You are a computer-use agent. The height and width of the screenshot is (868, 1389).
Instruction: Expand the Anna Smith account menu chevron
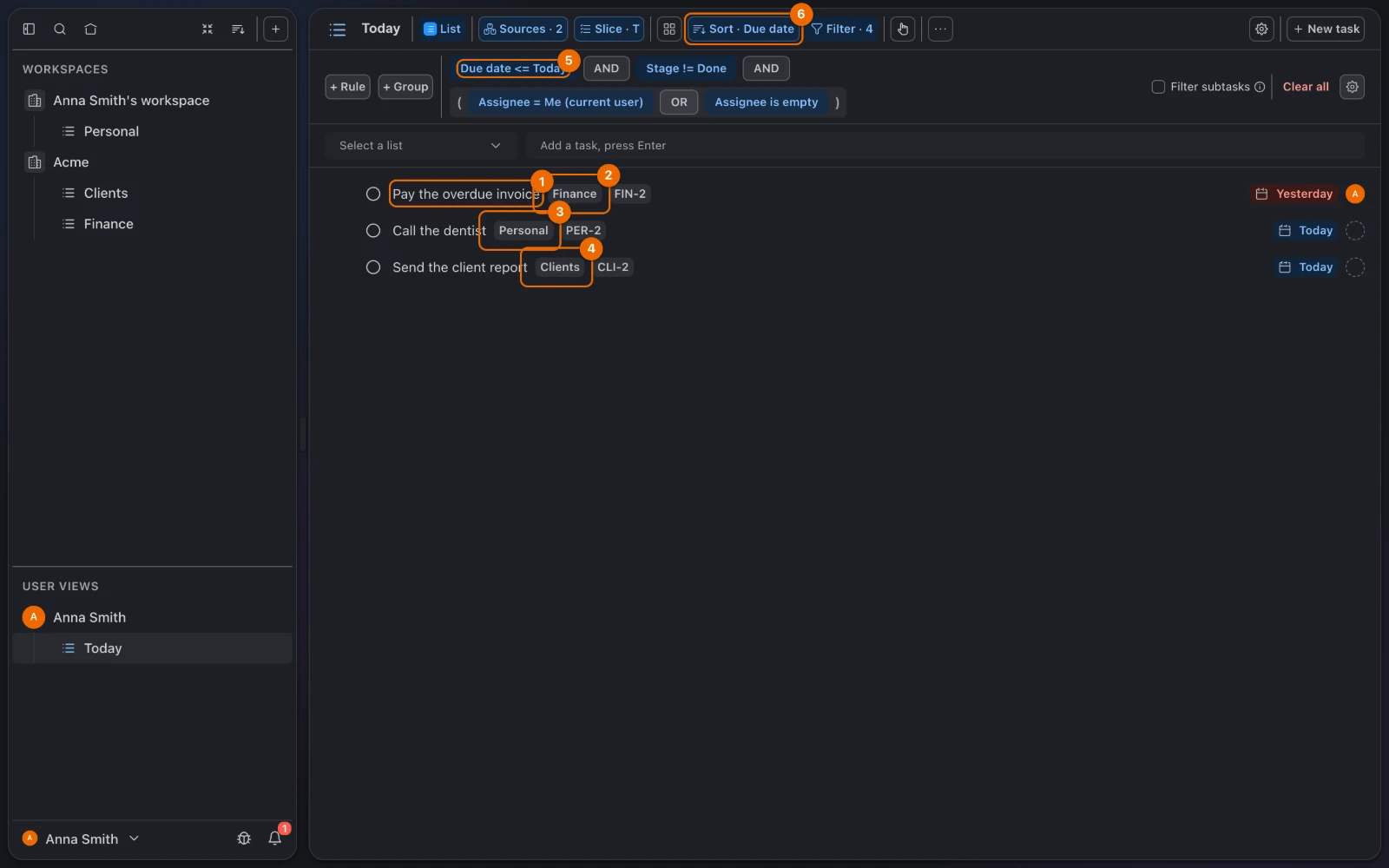click(x=134, y=838)
